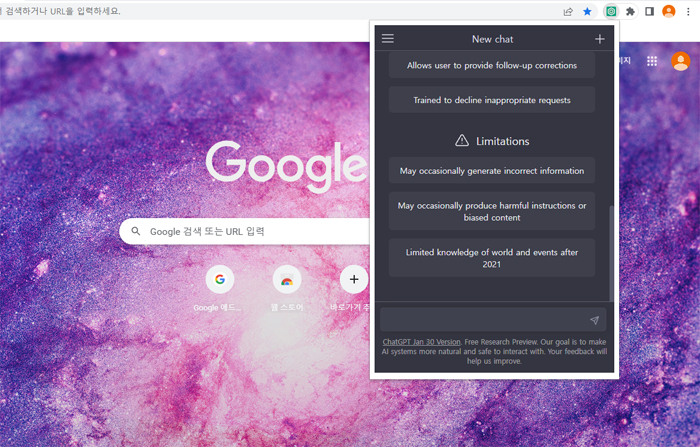Image resolution: width=700 pixels, height=447 pixels.
Task: Open Chrome three-dot menu
Action: click(688, 12)
